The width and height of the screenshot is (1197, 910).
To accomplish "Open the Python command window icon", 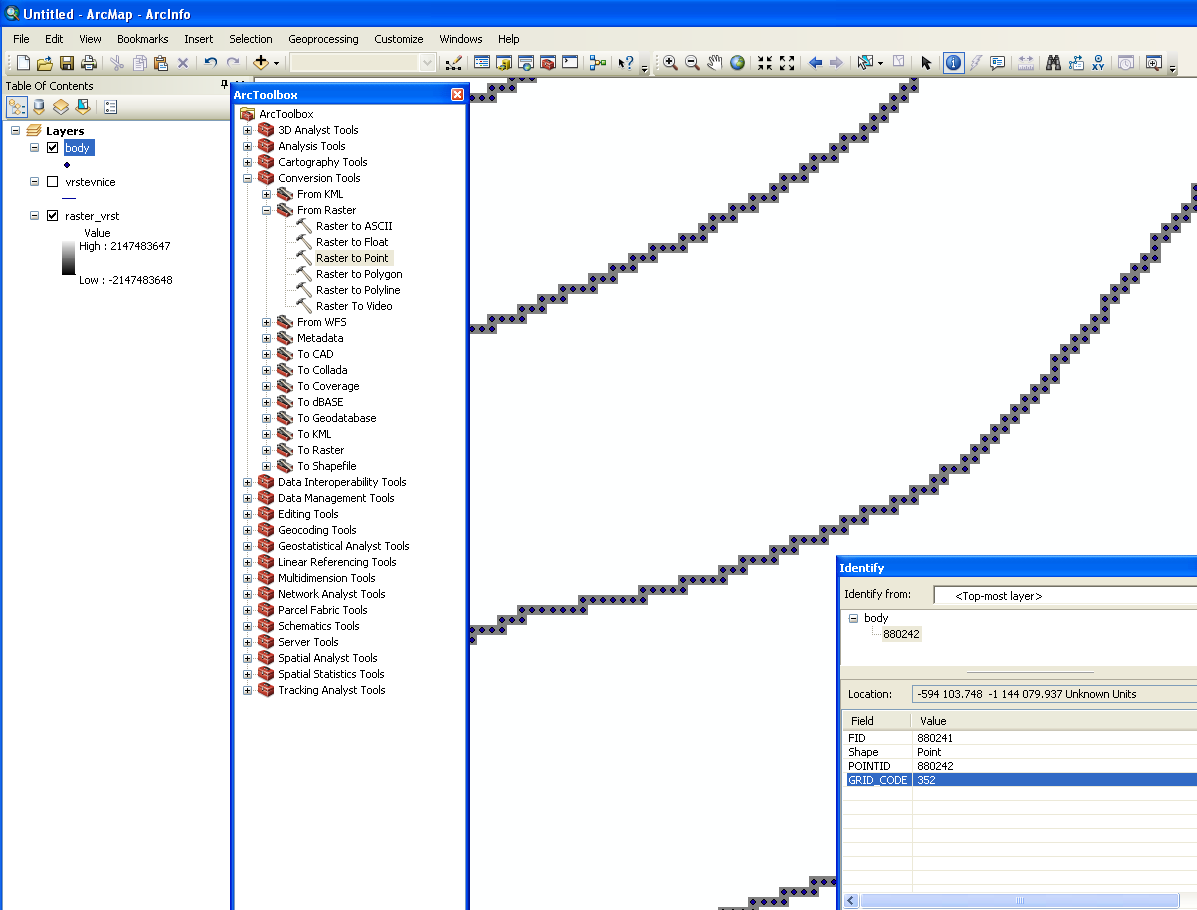I will [570, 63].
